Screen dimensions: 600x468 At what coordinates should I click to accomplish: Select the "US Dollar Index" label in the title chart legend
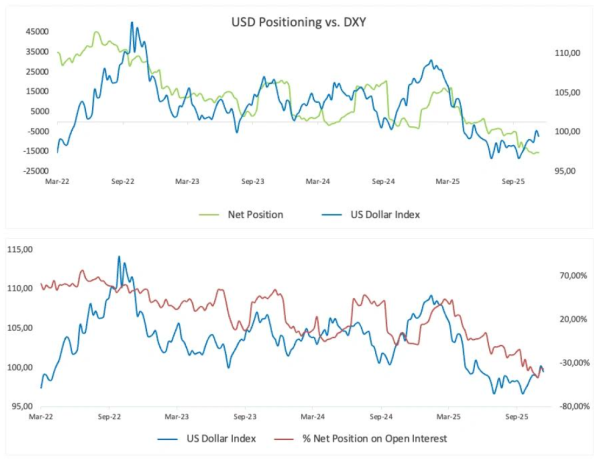(391, 214)
